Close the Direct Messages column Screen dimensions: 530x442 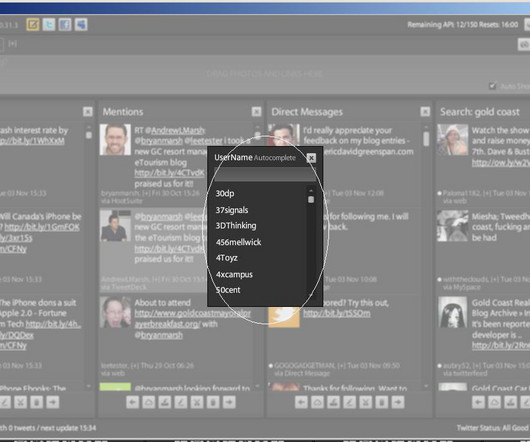pos(425,112)
